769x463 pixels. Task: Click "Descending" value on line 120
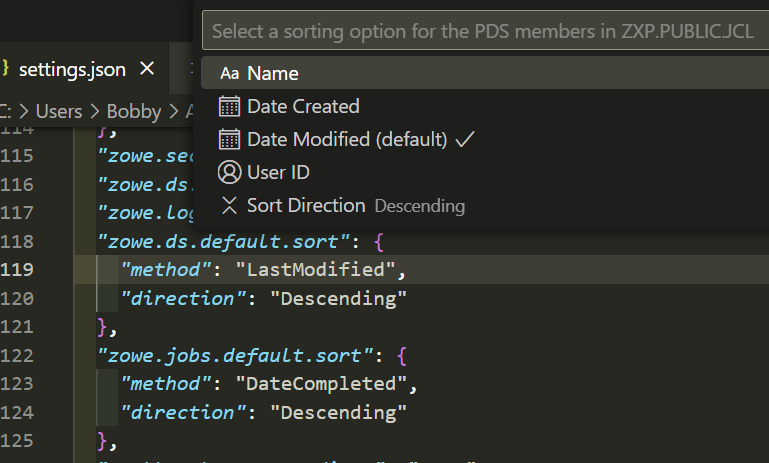click(x=338, y=298)
